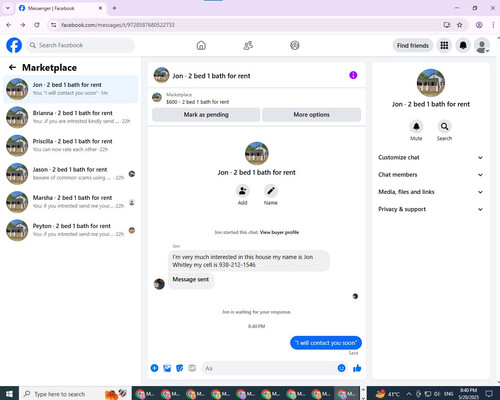The image size is (500, 400).
Task: Select the Messenger | Facebook browser tab
Action: tap(61, 8)
